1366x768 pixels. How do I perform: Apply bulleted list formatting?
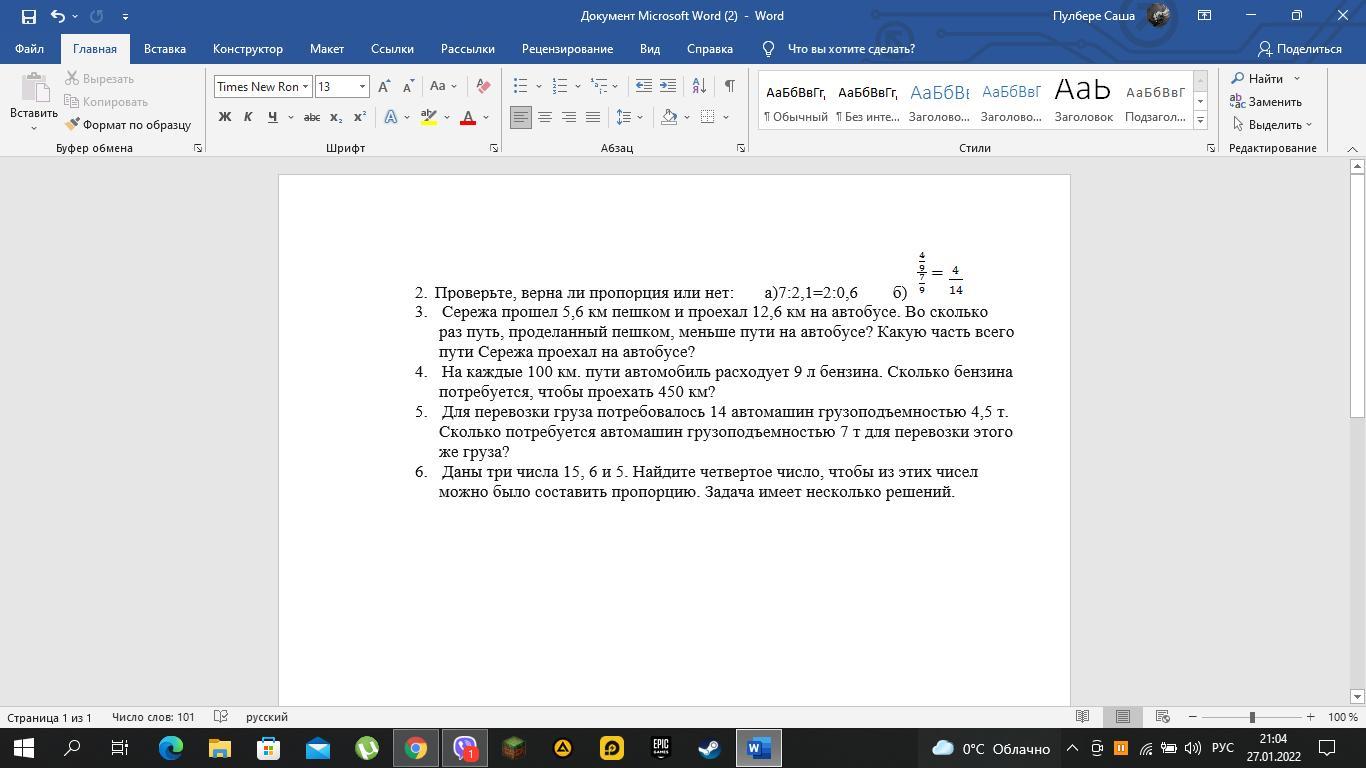tap(520, 86)
